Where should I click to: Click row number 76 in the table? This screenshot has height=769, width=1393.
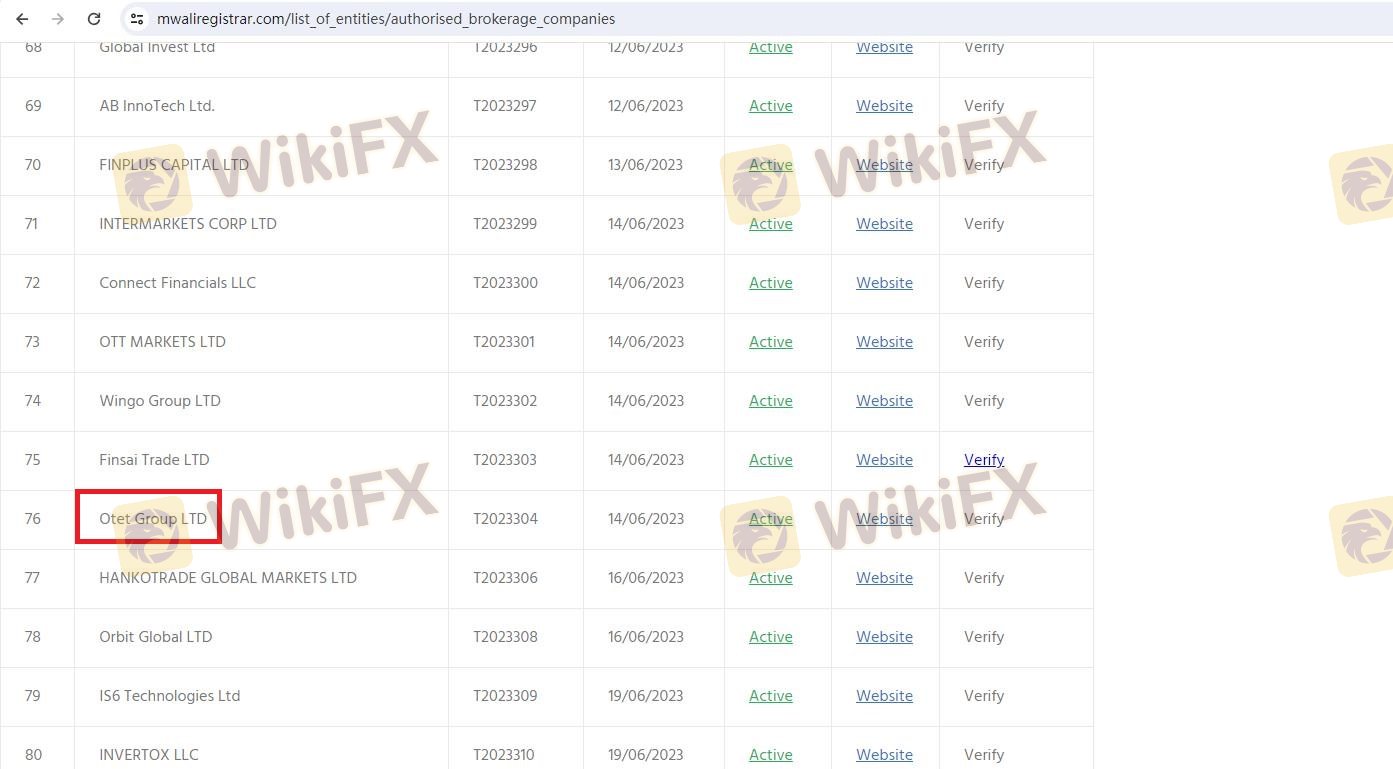click(x=33, y=519)
